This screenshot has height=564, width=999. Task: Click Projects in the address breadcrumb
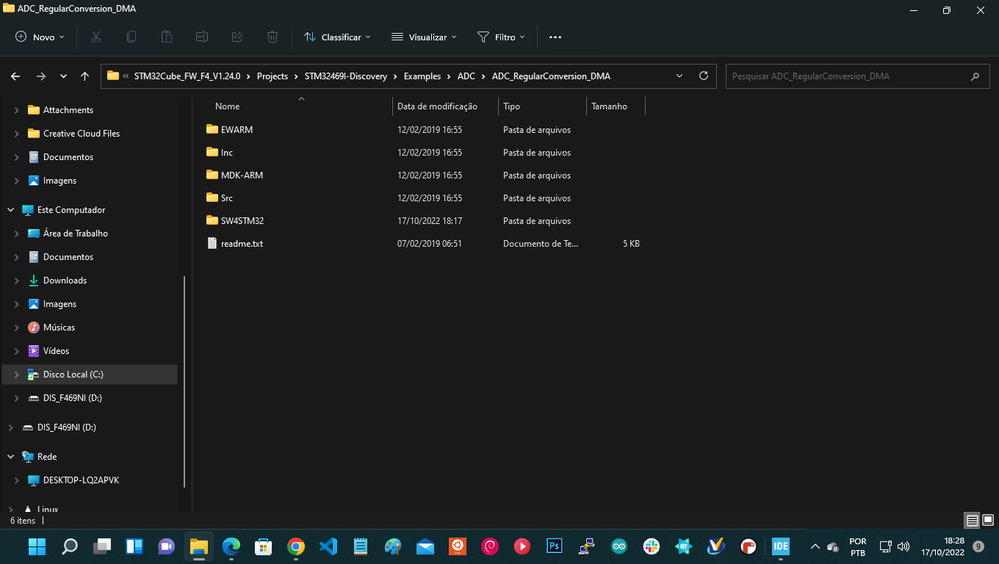click(272, 76)
